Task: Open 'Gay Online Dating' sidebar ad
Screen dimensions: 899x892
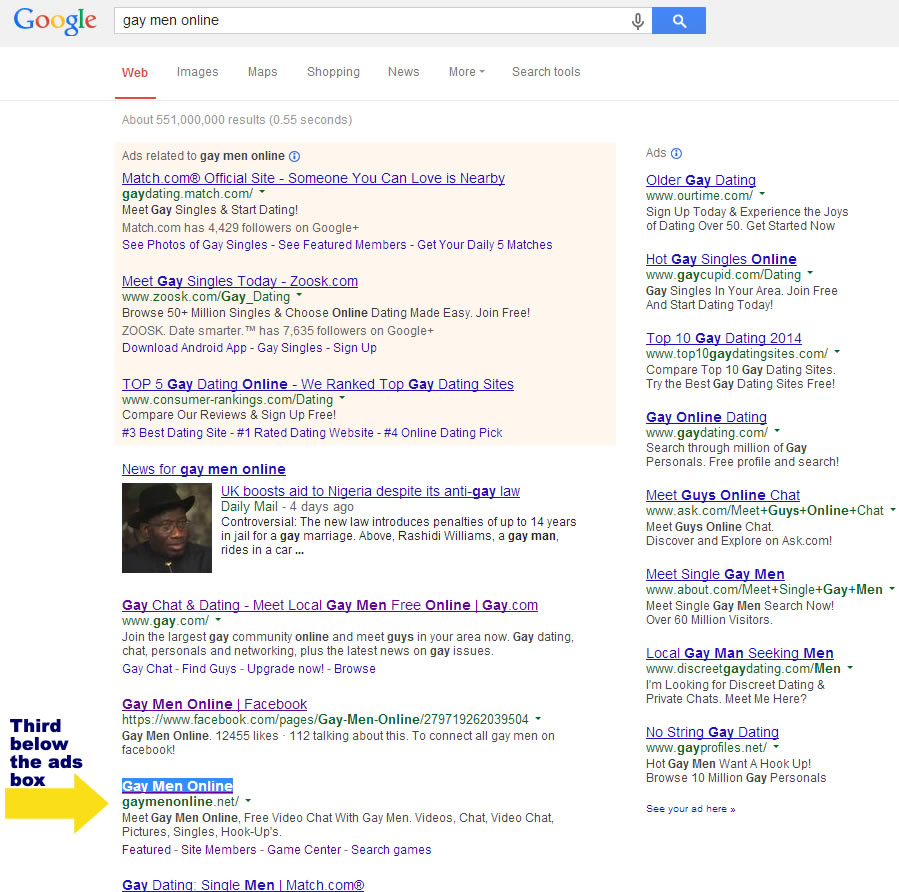Action: pyautogui.click(x=706, y=417)
